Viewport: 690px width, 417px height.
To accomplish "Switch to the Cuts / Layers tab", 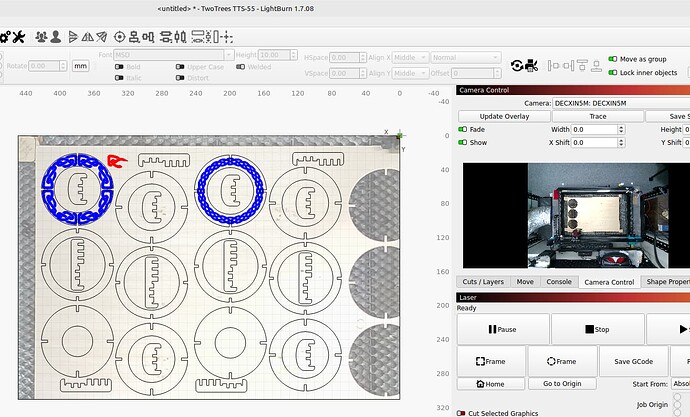I will point(483,282).
